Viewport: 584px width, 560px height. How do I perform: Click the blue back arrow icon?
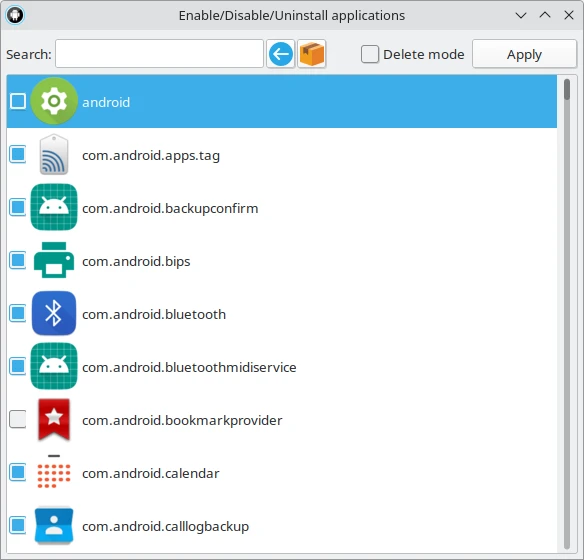point(280,54)
